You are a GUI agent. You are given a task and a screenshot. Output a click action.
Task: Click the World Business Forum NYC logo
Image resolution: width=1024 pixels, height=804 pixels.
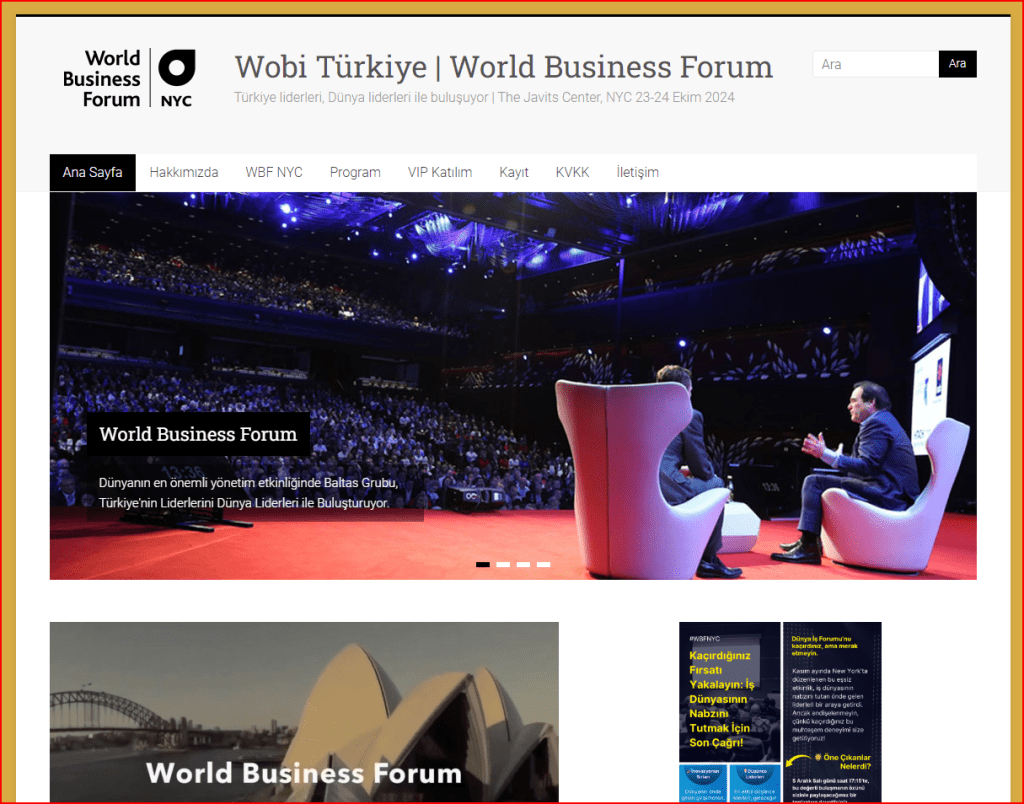pyautogui.click(x=129, y=77)
